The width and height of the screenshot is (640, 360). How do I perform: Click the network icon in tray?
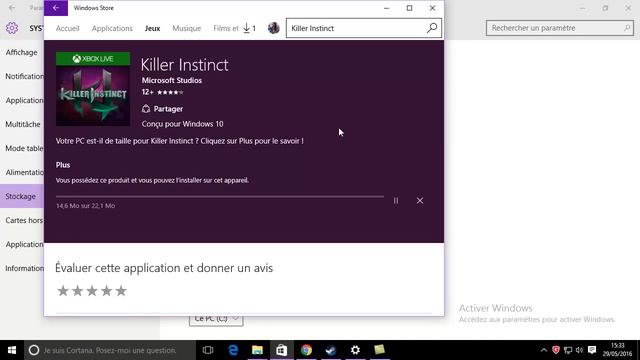click(x=568, y=350)
